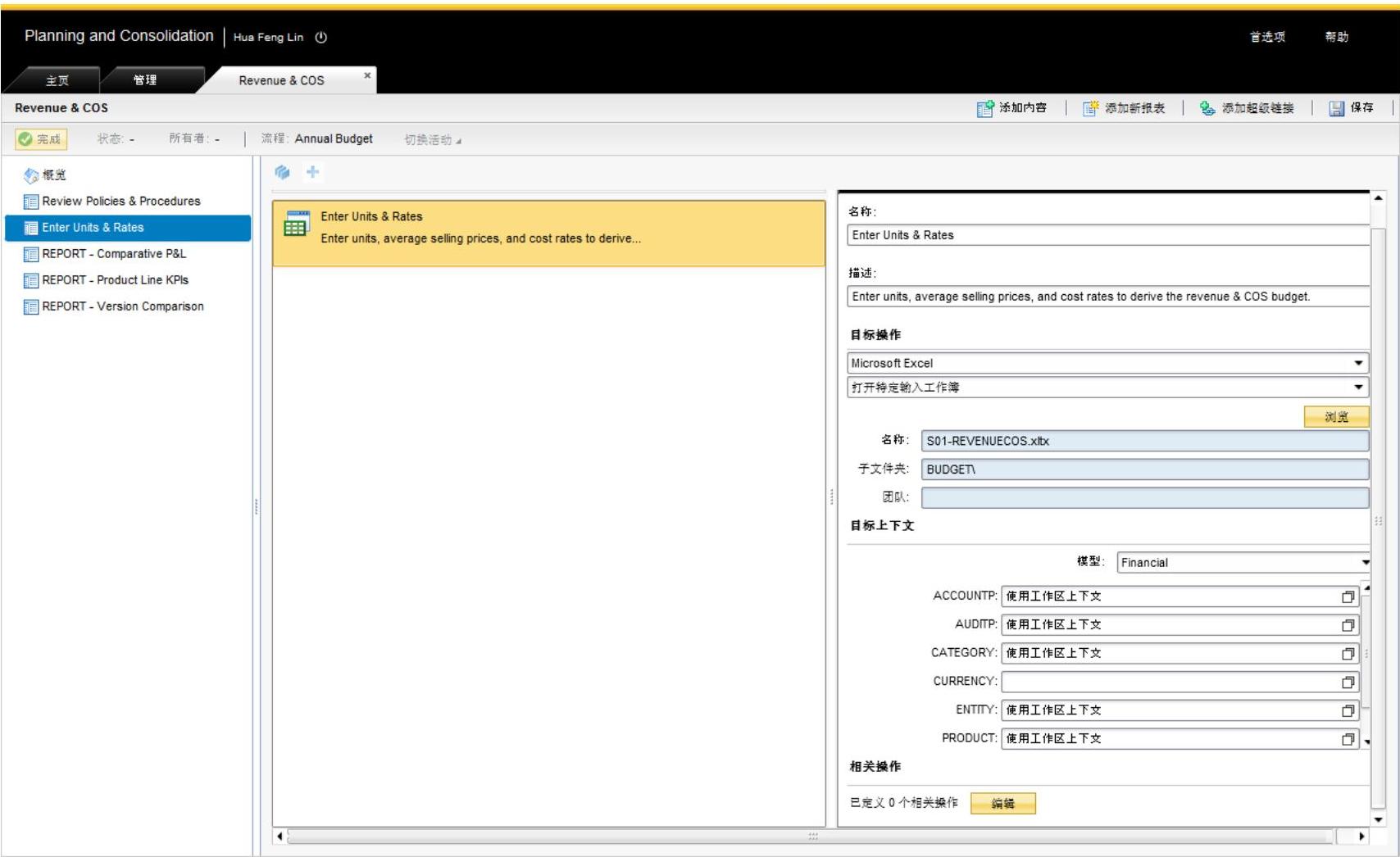Click the 添加内容 label in the toolbar

click(1023, 107)
